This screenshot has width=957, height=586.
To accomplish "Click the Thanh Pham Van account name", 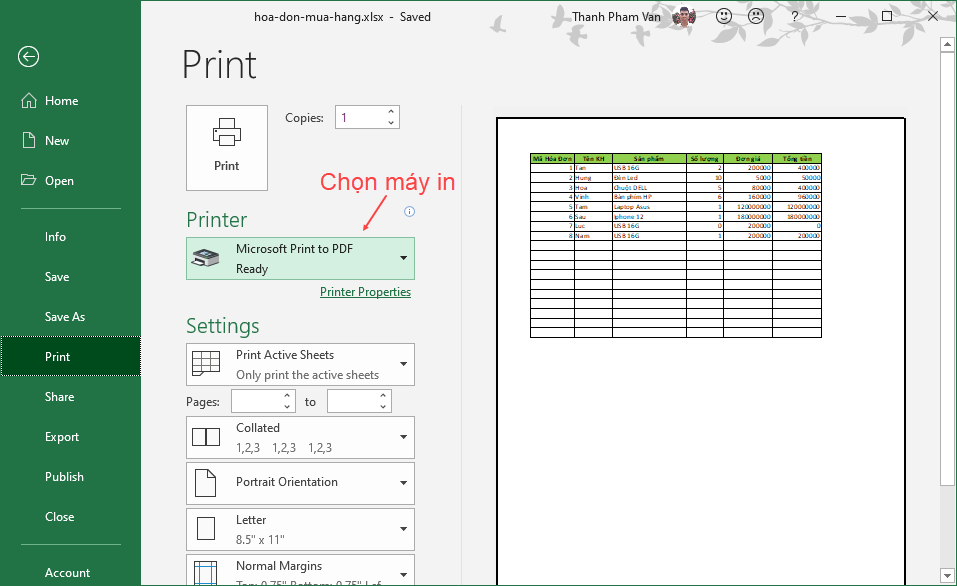I will coord(616,17).
